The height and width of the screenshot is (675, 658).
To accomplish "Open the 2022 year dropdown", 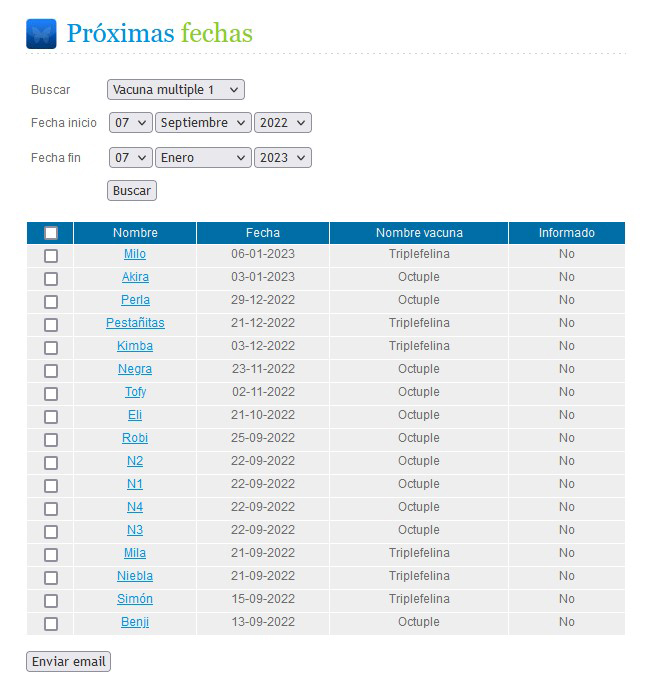I will (283, 123).
